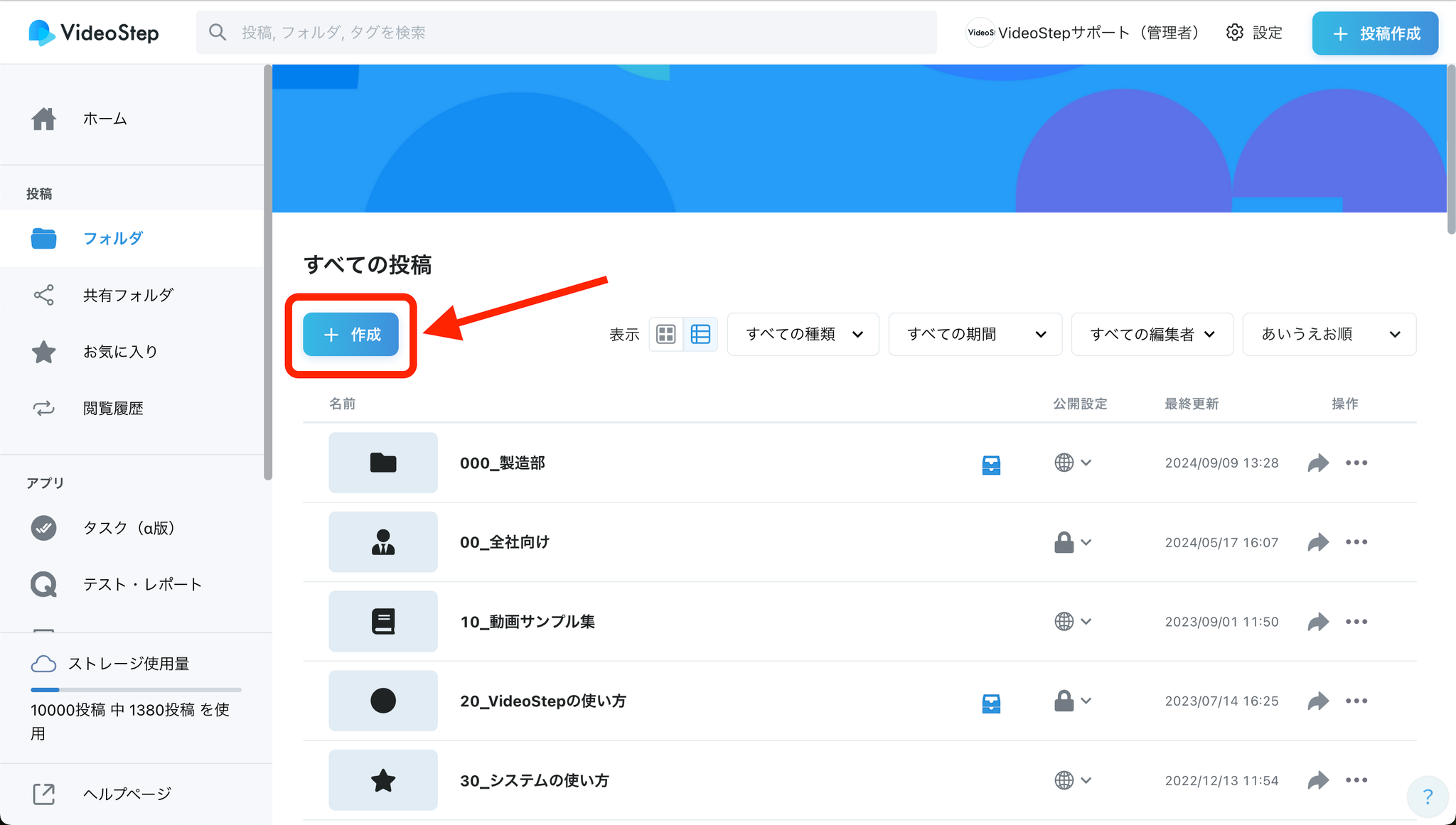The height and width of the screenshot is (825, 1456).
Task: Switch to list view display icon
Action: [700, 334]
